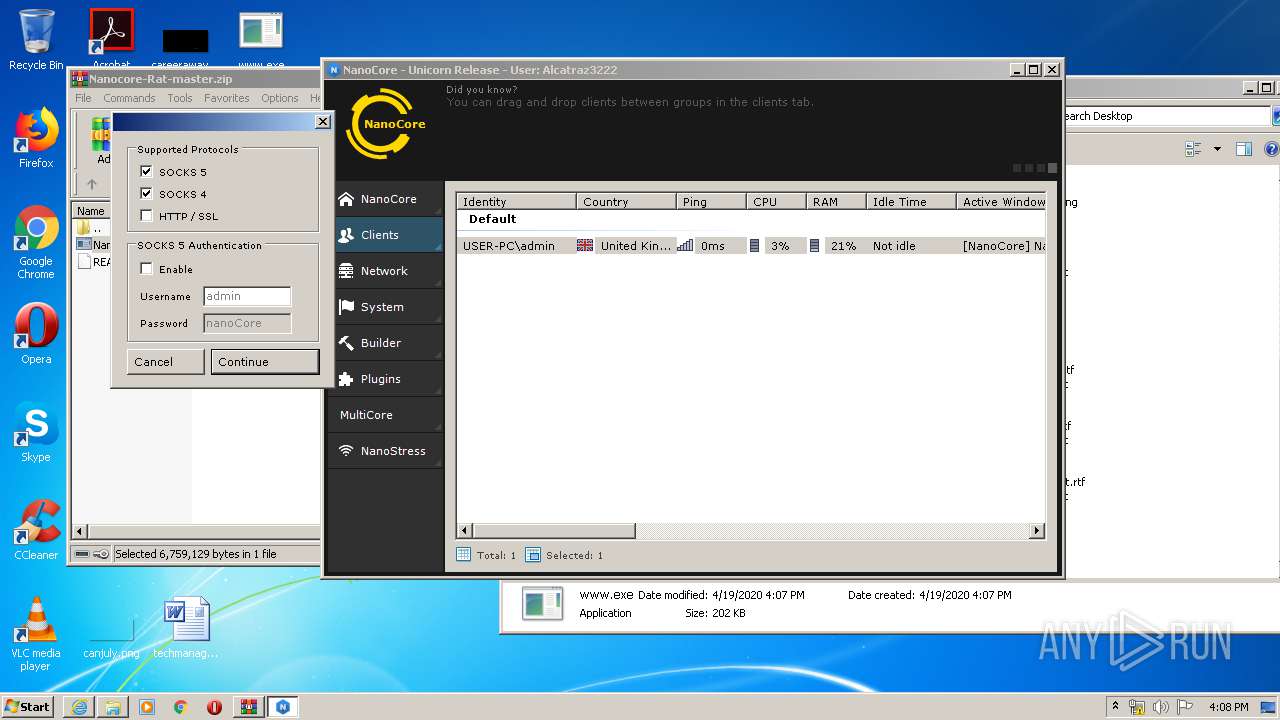The image size is (1280, 720).
Task: Click Name column header in WinRAR list
Action: (x=91, y=211)
